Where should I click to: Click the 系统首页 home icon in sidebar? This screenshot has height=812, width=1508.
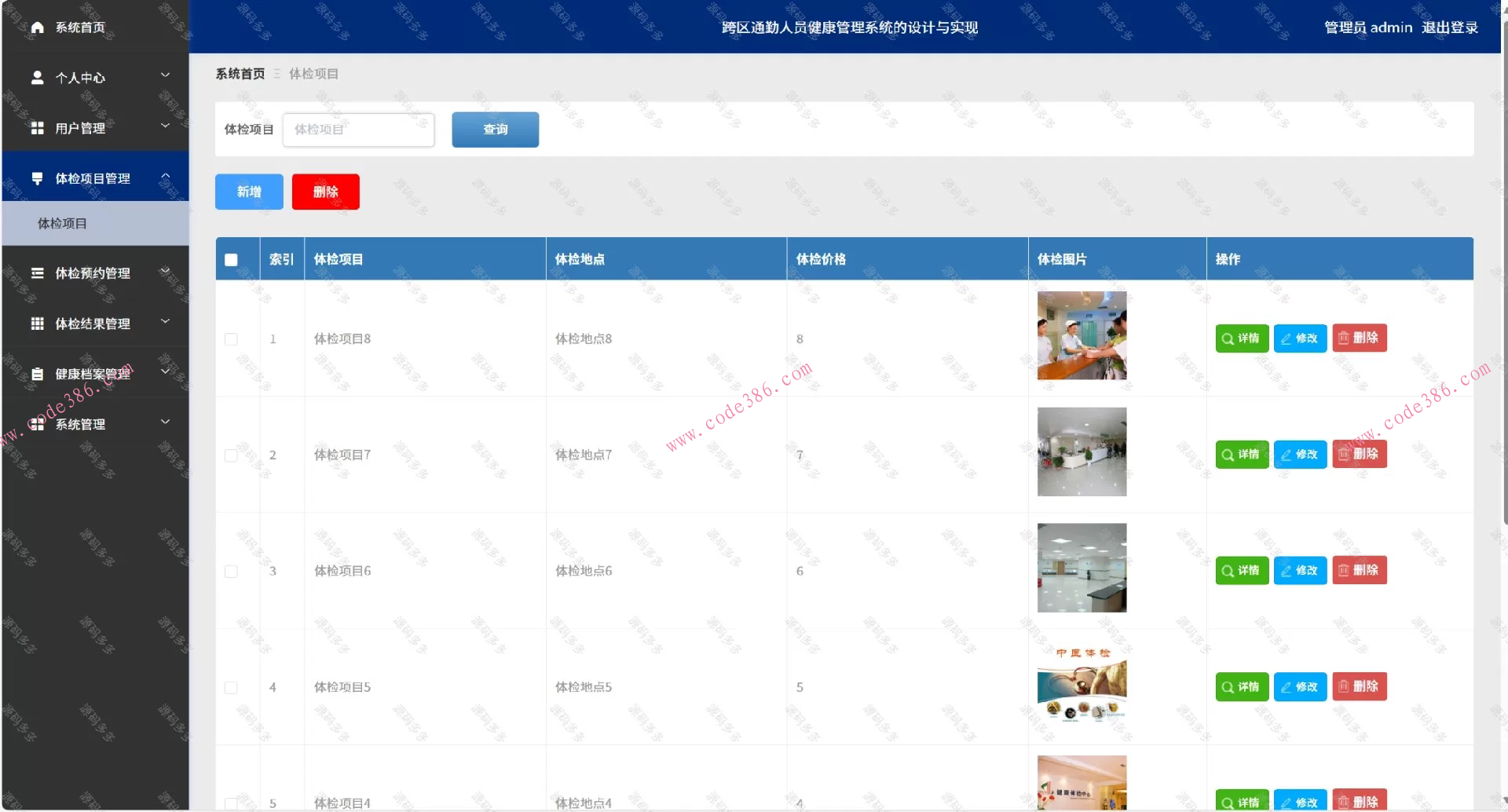tap(37, 27)
